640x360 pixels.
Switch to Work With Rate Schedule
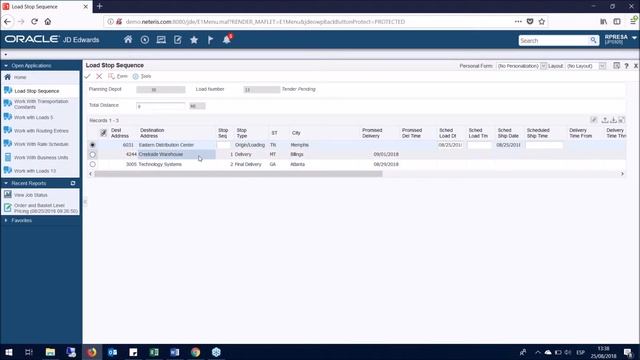(40, 144)
